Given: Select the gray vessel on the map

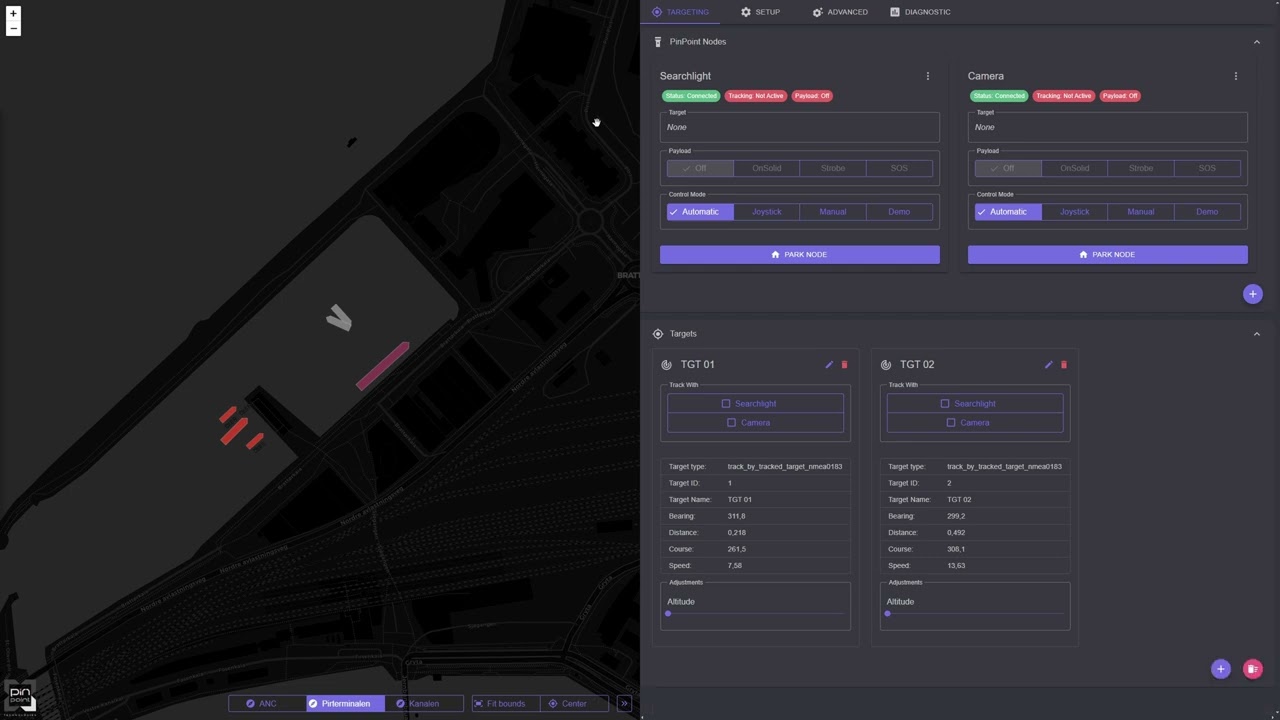Looking at the screenshot, I should (x=339, y=318).
